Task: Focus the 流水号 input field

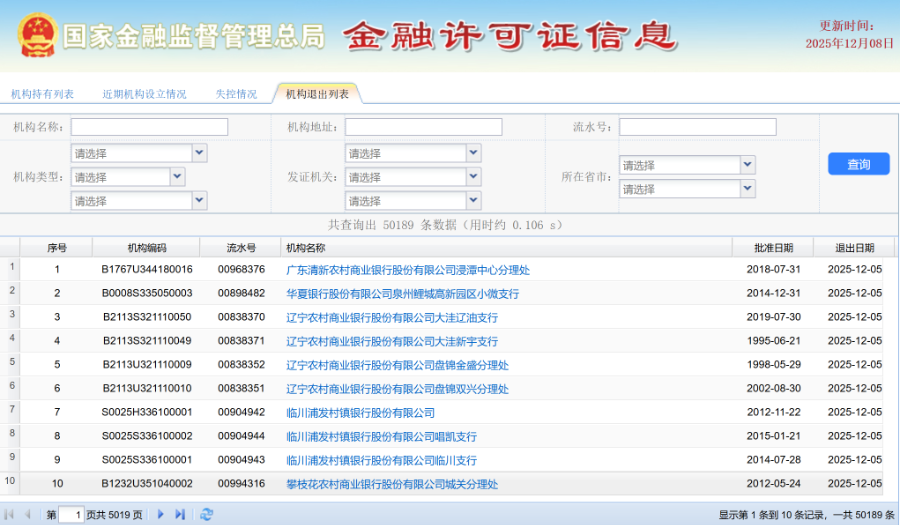Action: coord(697,127)
